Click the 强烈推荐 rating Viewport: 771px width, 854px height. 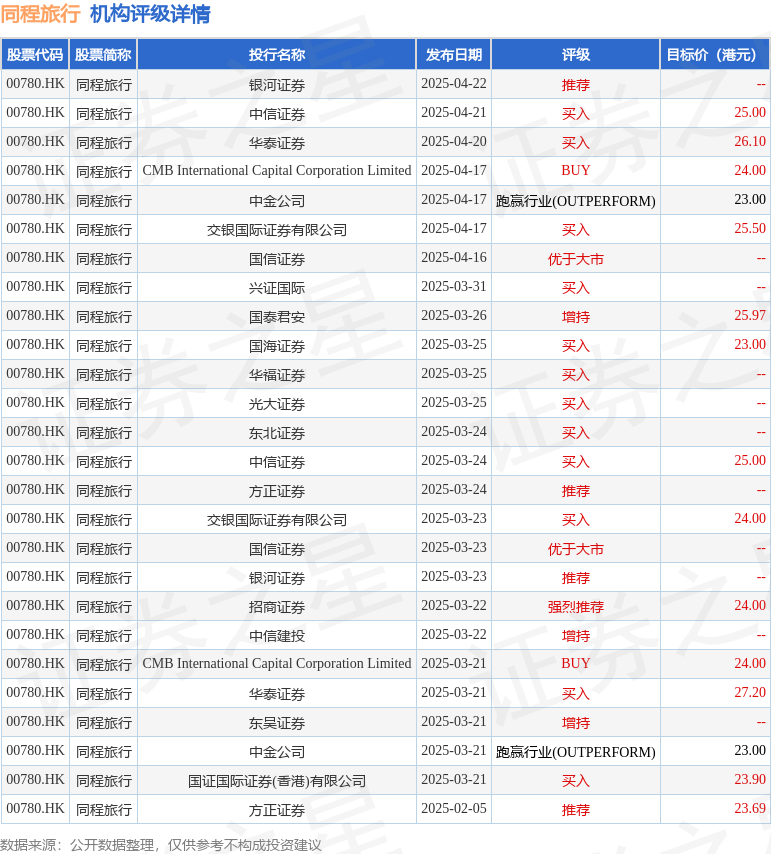pyautogui.click(x=576, y=607)
